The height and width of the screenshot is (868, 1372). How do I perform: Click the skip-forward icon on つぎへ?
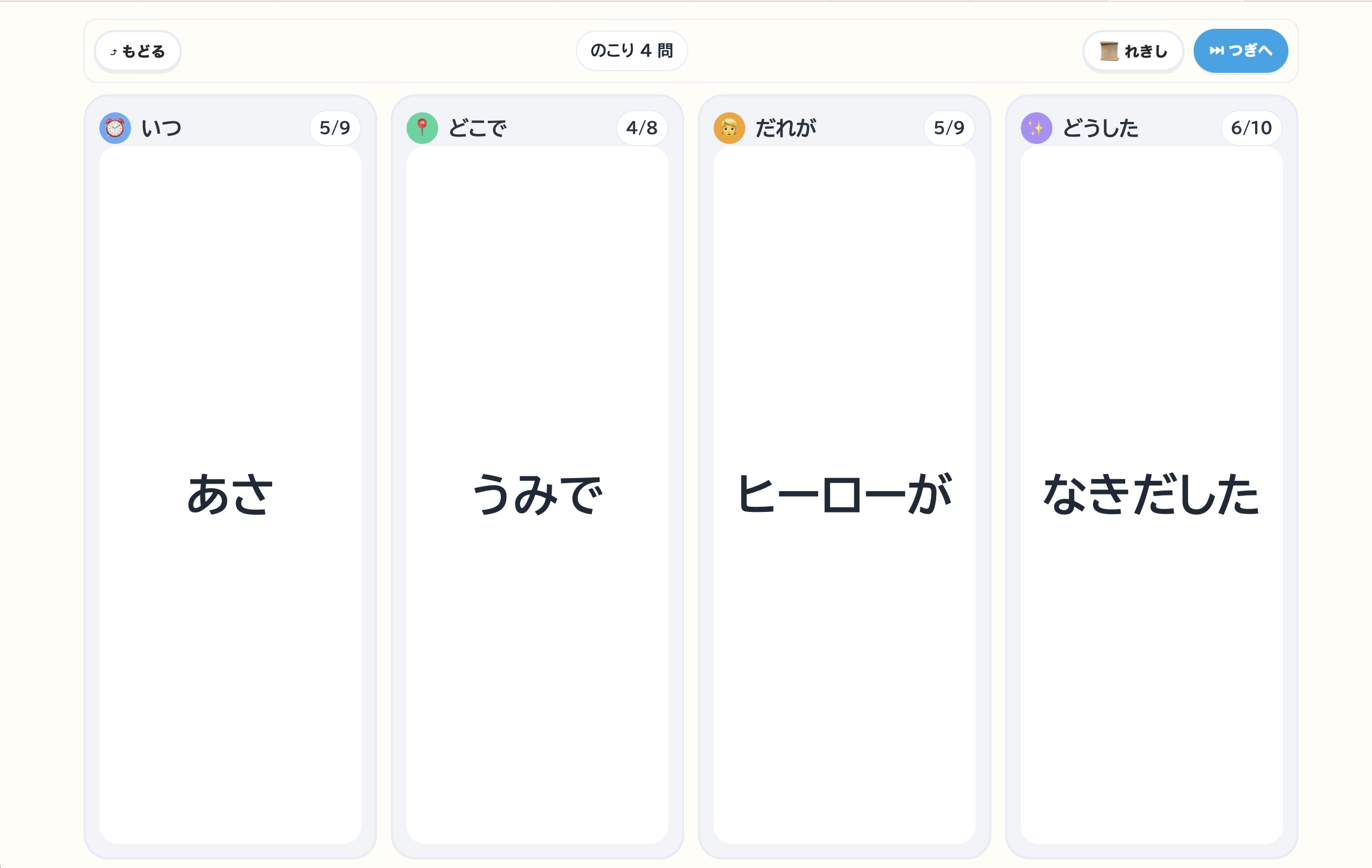(x=1217, y=51)
